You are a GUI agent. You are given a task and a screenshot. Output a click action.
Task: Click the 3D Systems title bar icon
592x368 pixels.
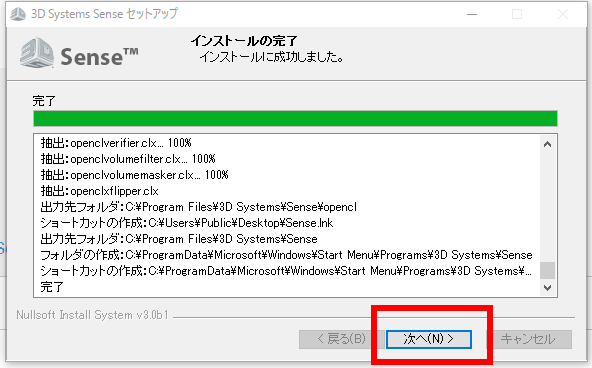18,14
